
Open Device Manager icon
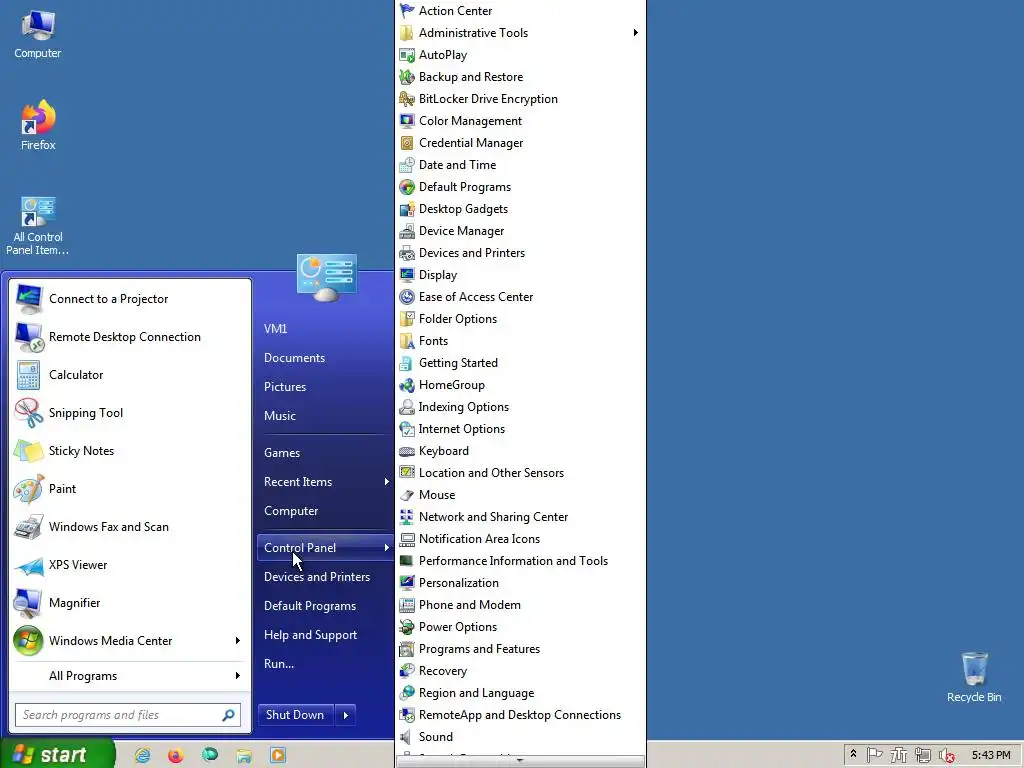(x=407, y=231)
